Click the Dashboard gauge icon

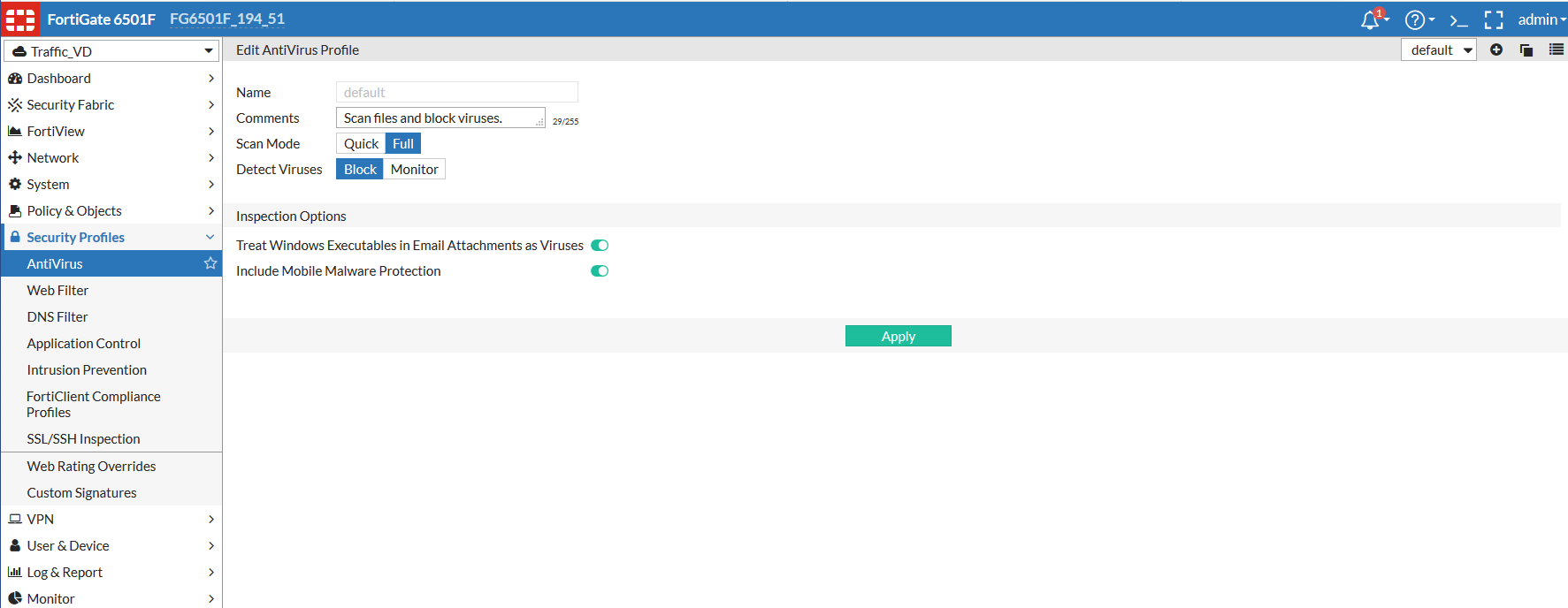(x=15, y=79)
